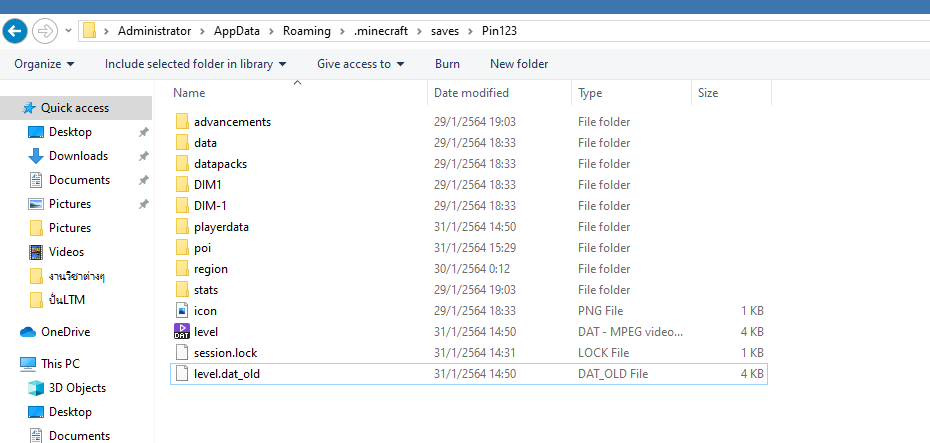Viewport: 930px width, 443px height.
Task: Select the stats folder
Action: (206, 290)
